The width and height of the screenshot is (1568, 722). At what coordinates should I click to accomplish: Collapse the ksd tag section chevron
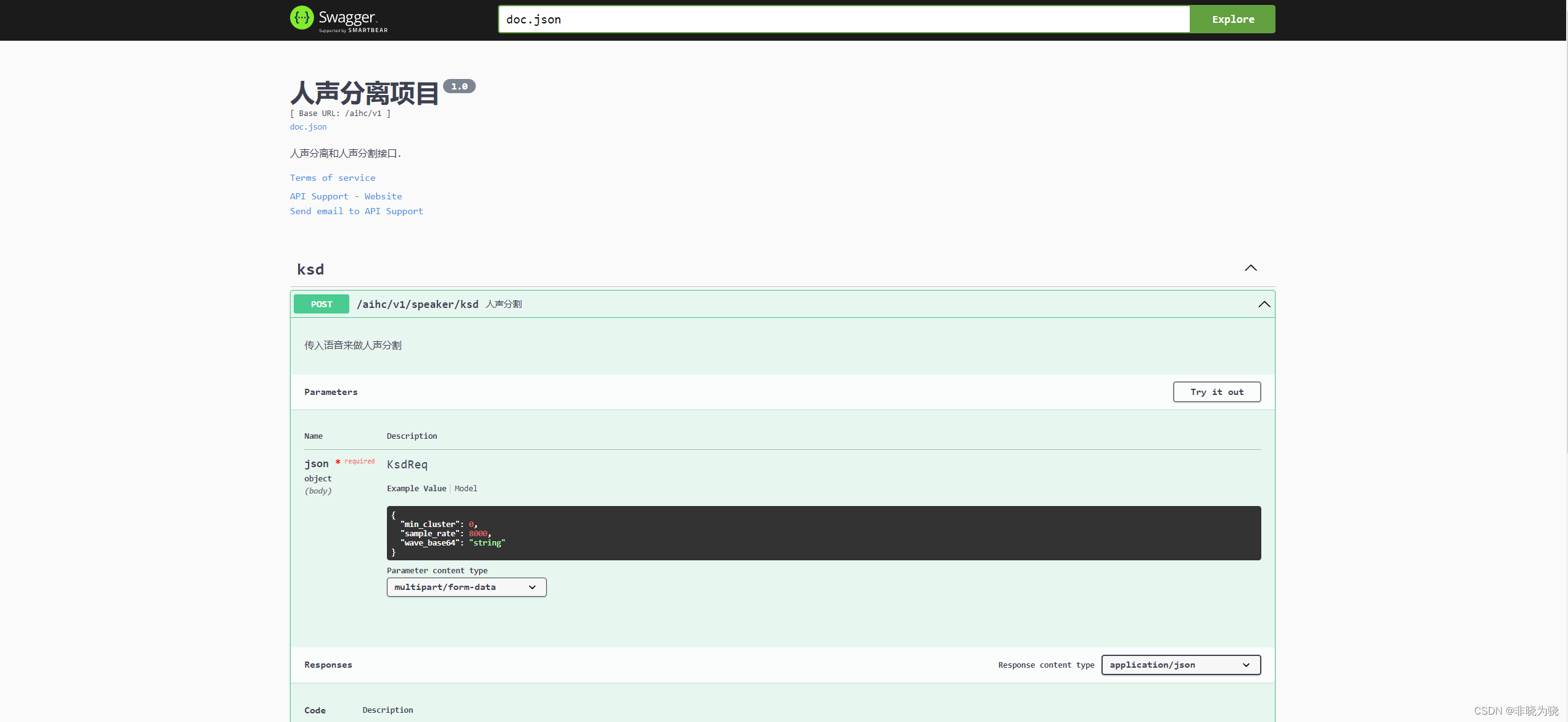pyautogui.click(x=1250, y=268)
